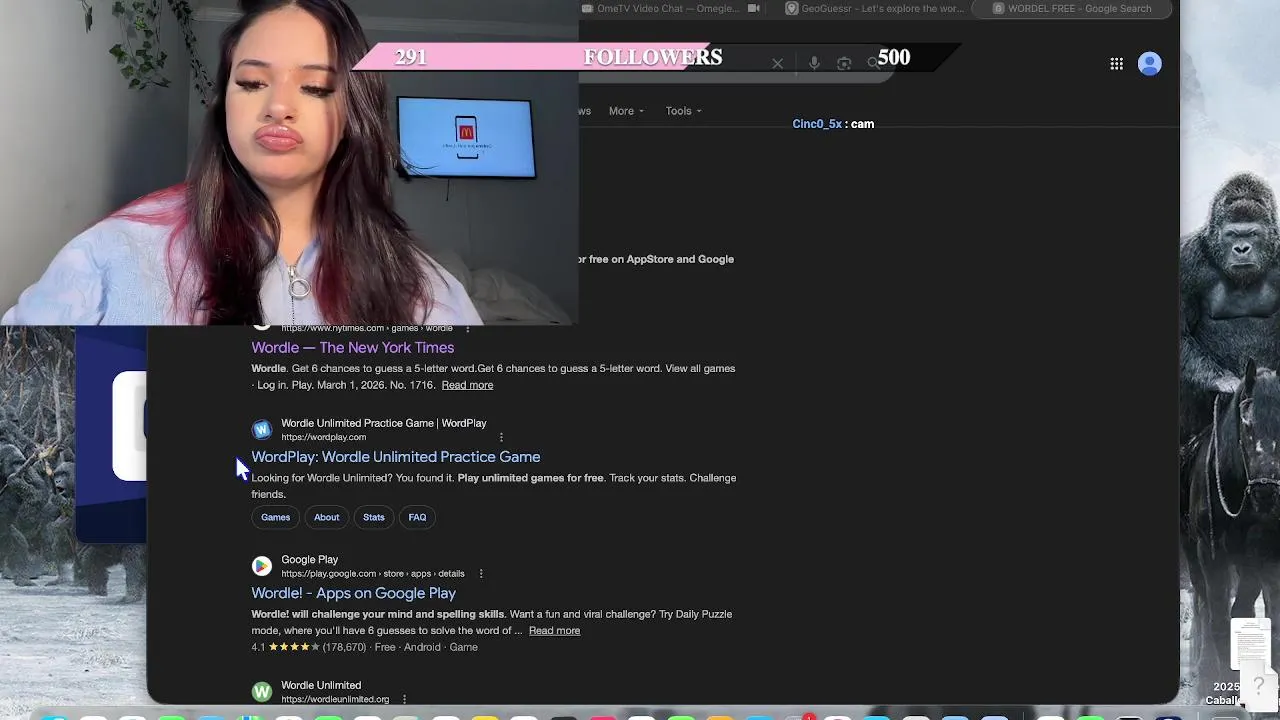The image size is (1280, 720).
Task: Expand the Tools dropdown
Action: tap(684, 111)
